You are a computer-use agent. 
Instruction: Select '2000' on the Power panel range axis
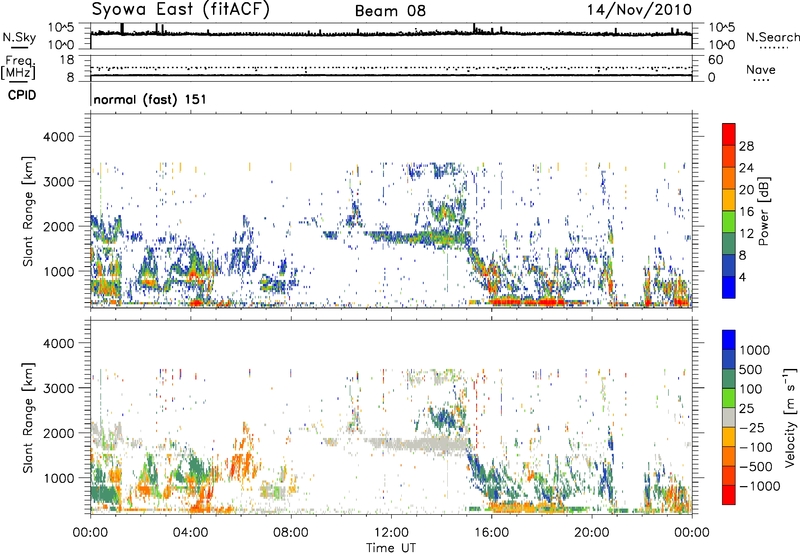[58, 226]
